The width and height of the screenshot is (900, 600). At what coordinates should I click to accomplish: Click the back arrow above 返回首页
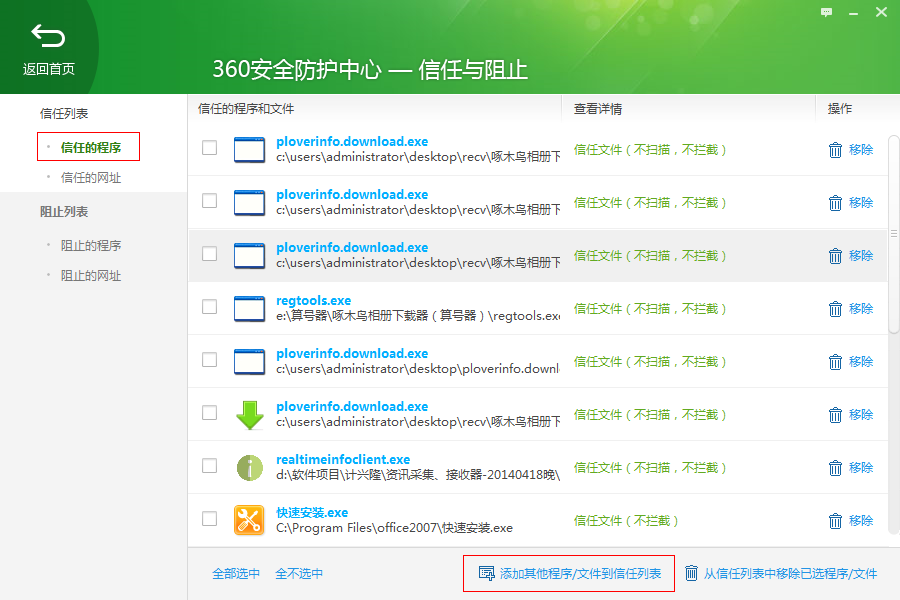pyautogui.click(x=48, y=36)
